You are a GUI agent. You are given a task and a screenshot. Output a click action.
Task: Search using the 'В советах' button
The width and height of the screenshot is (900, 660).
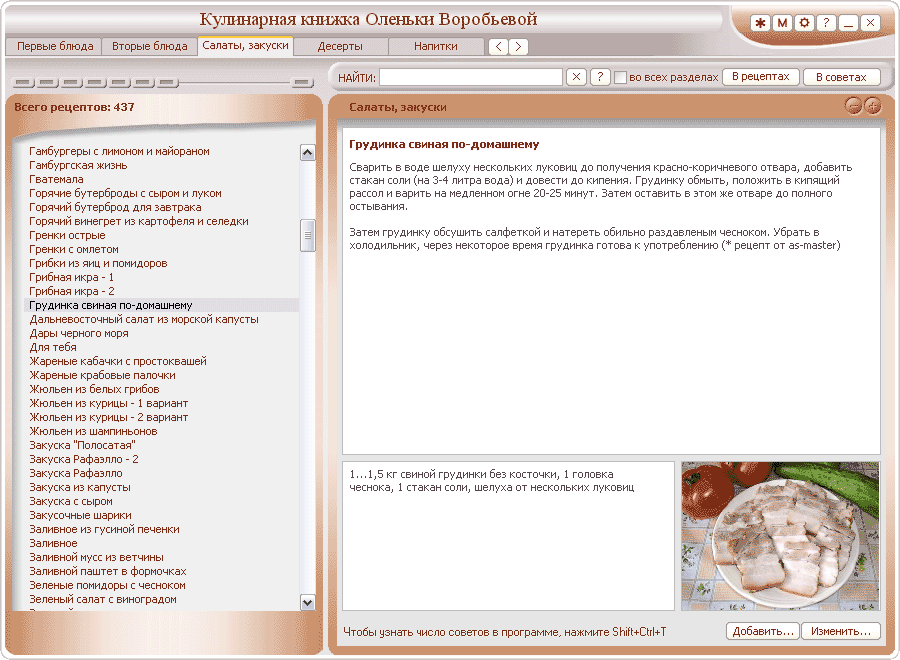coord(841,77)
